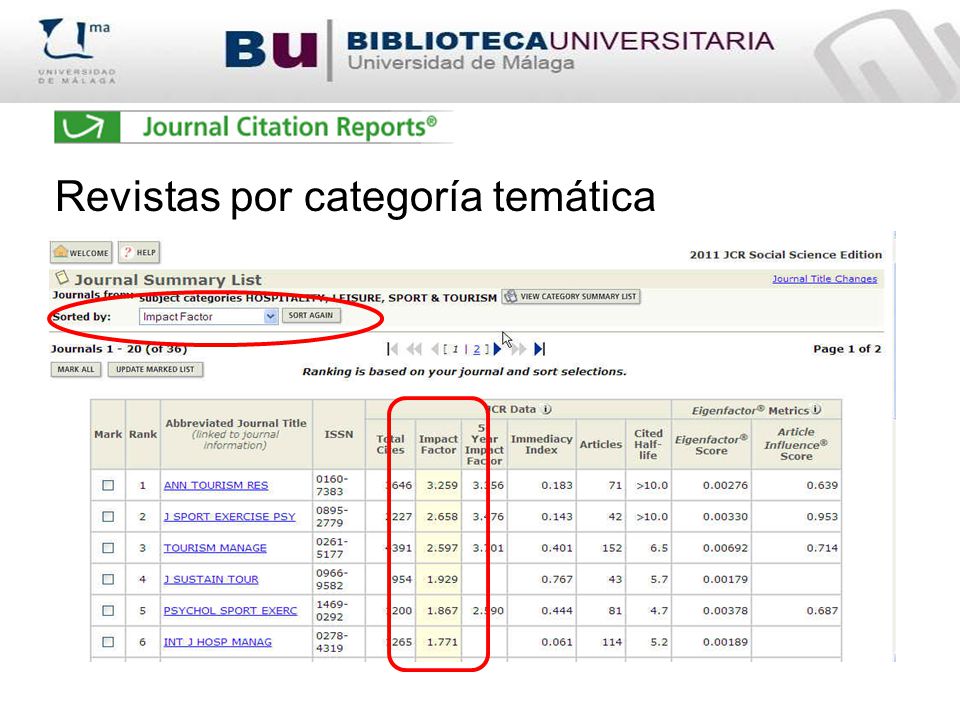Click the SORT AGAIN button
The image size is (960, 720).
(311, 315)
